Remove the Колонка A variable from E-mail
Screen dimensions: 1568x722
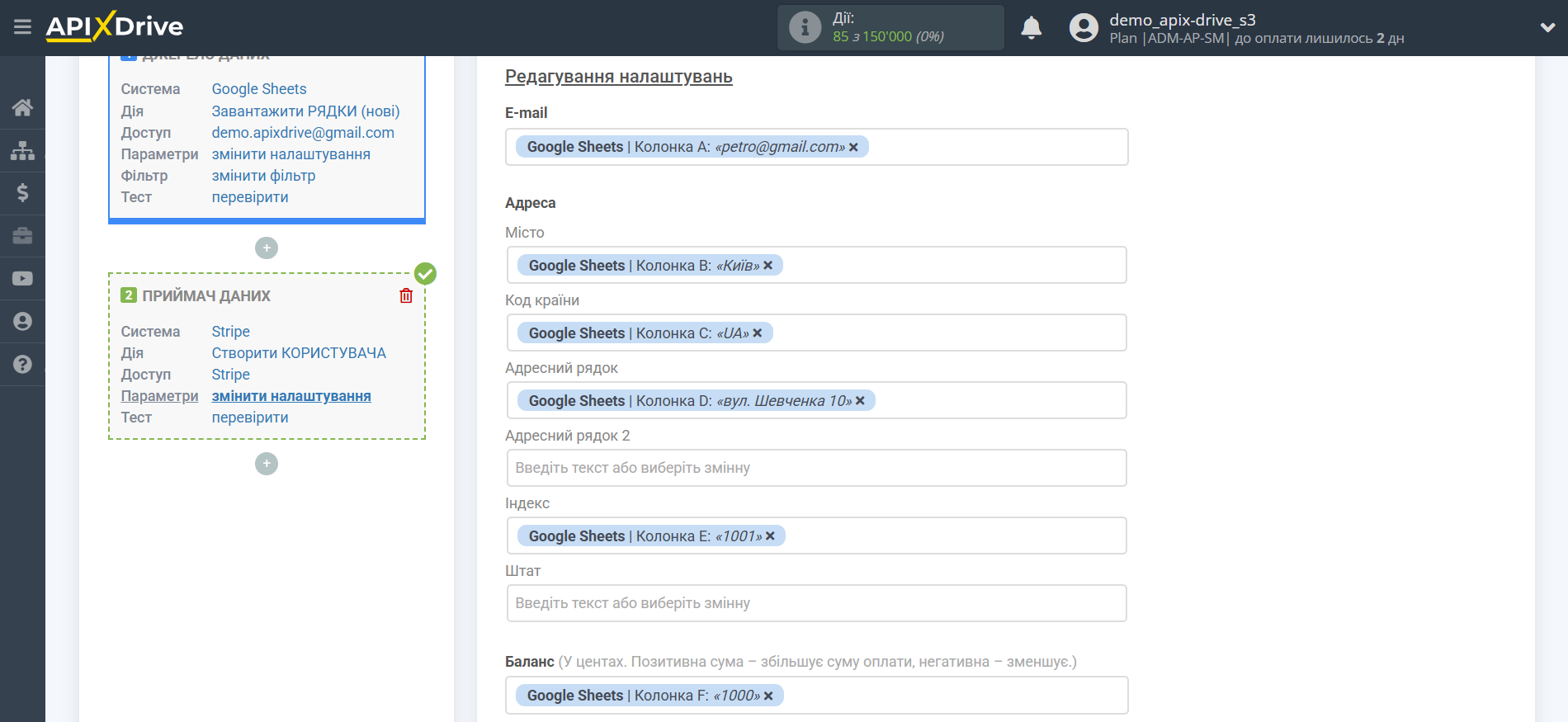point(853,147)
